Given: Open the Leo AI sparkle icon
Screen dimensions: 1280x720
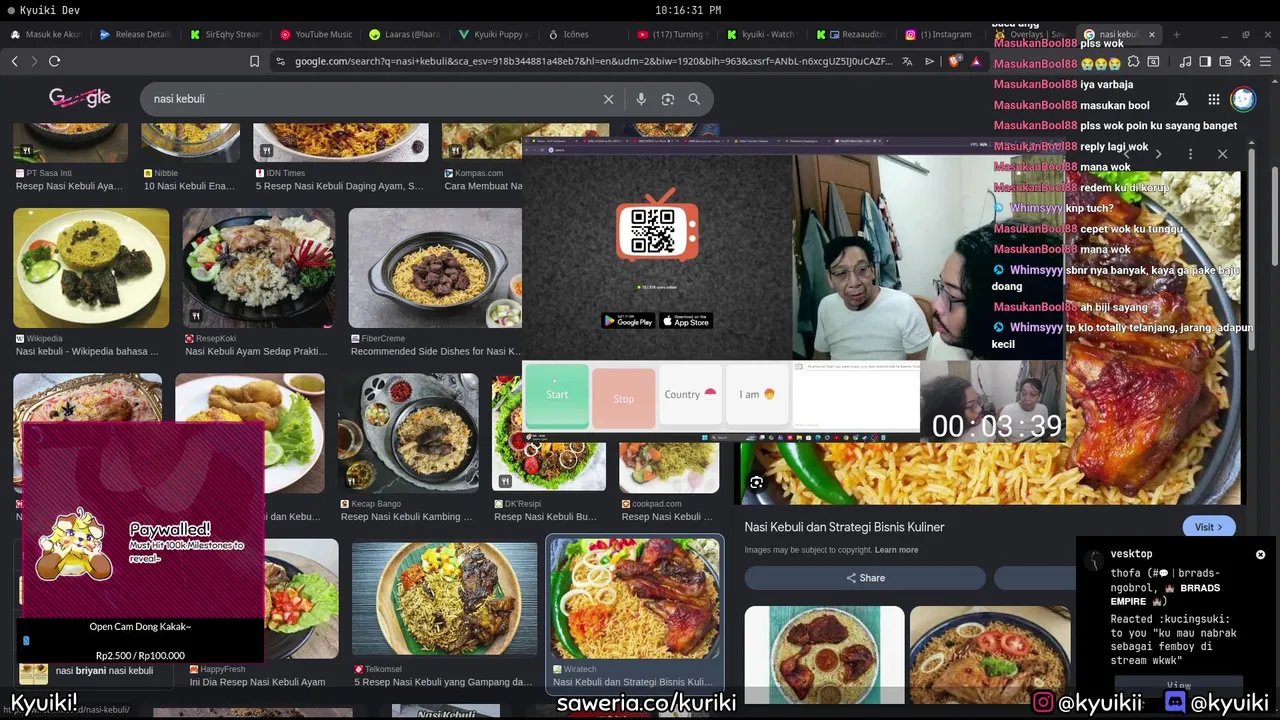Looking at the screenshot, I should 1245,61.
